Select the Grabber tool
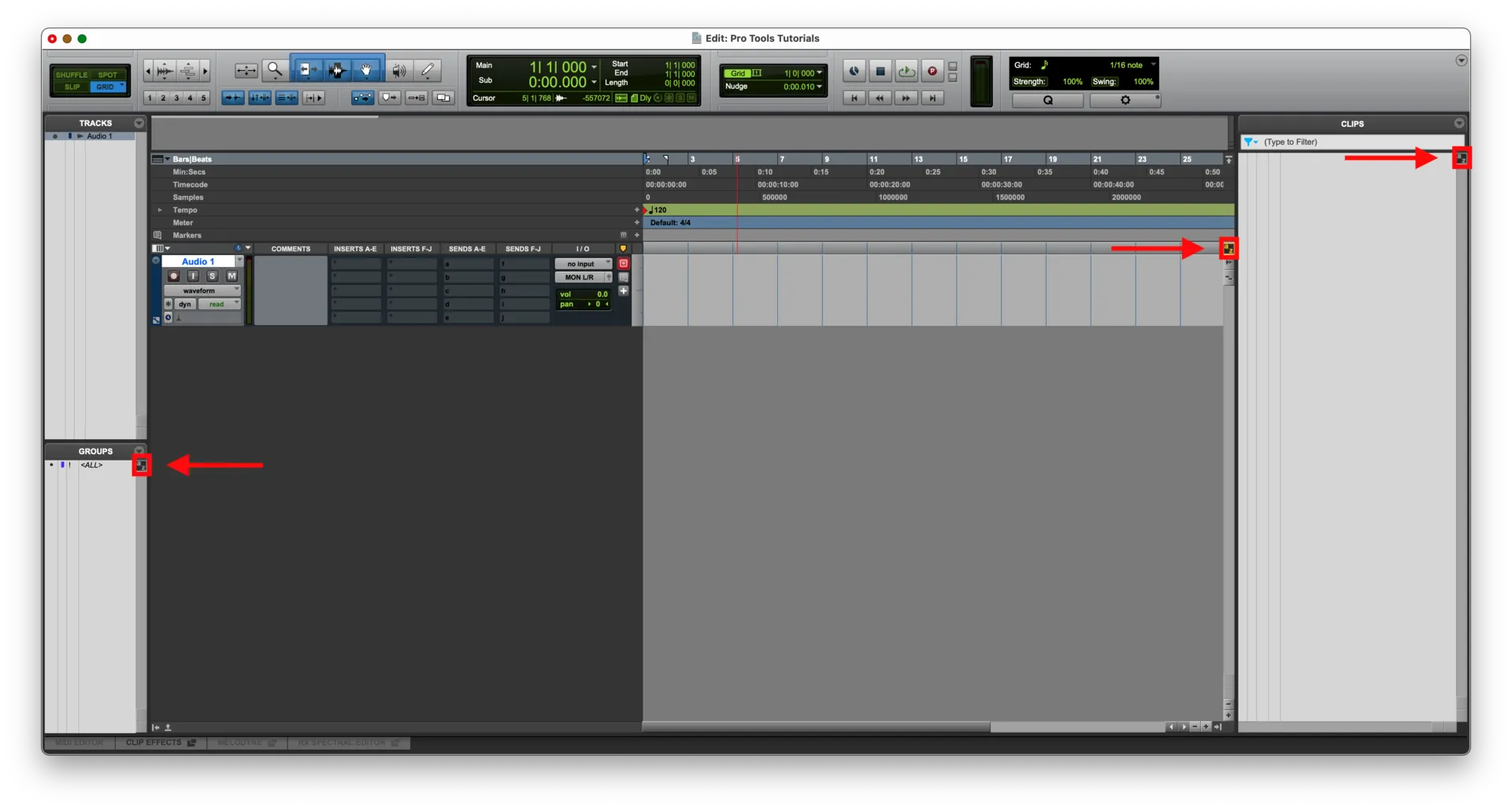The image size is (1512, 810). pos(366,69)
